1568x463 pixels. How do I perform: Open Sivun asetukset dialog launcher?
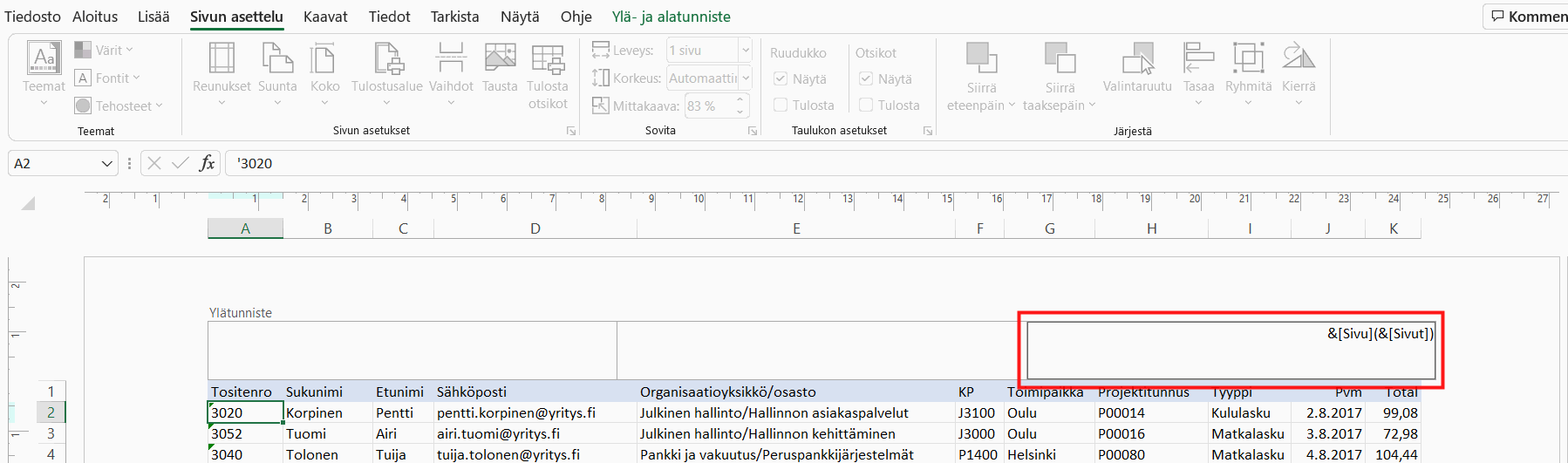571,131
